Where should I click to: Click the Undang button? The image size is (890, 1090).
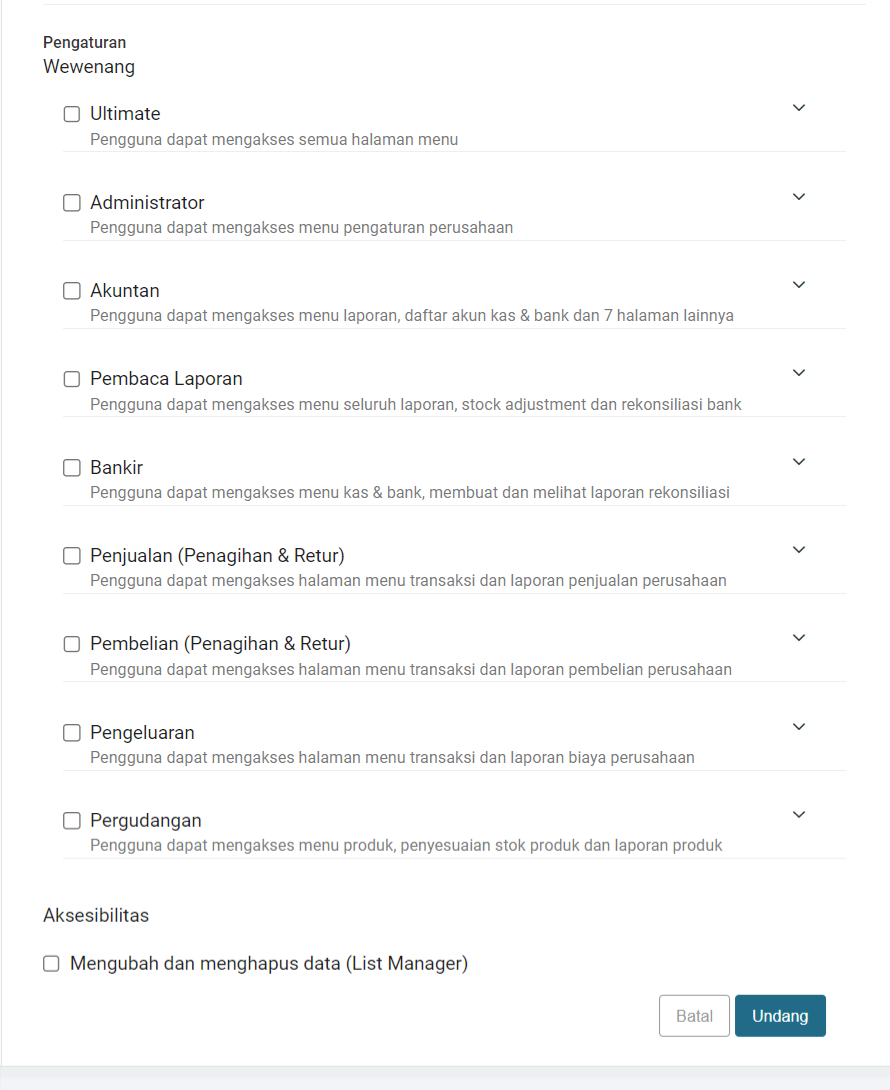[x=780, y=1016]
